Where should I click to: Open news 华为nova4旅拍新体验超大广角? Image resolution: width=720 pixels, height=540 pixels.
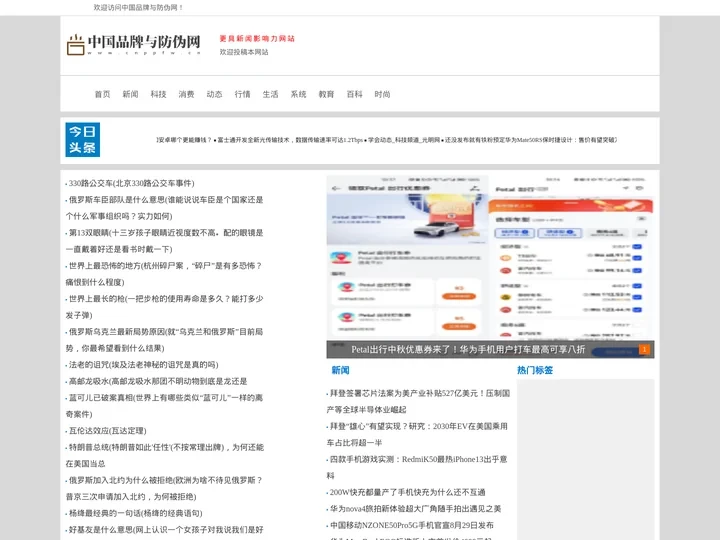click(x=416, y=509)
